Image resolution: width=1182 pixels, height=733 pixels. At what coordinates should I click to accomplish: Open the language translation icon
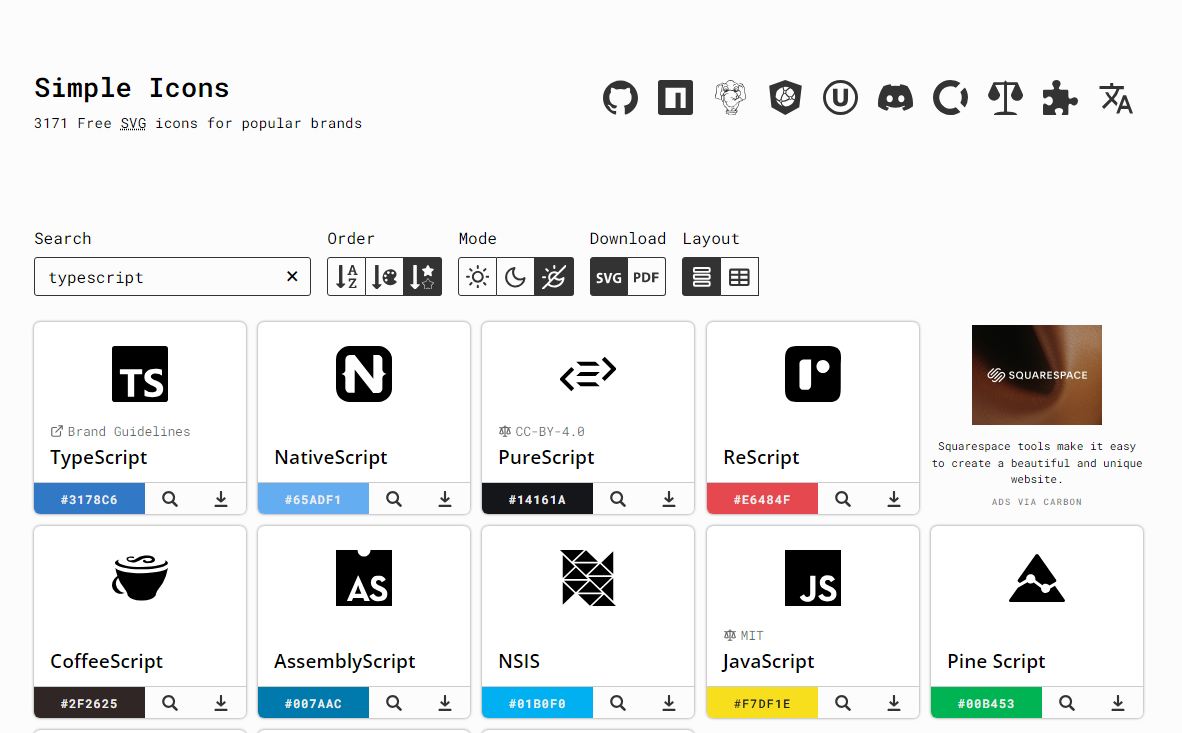click(1116, 98)
